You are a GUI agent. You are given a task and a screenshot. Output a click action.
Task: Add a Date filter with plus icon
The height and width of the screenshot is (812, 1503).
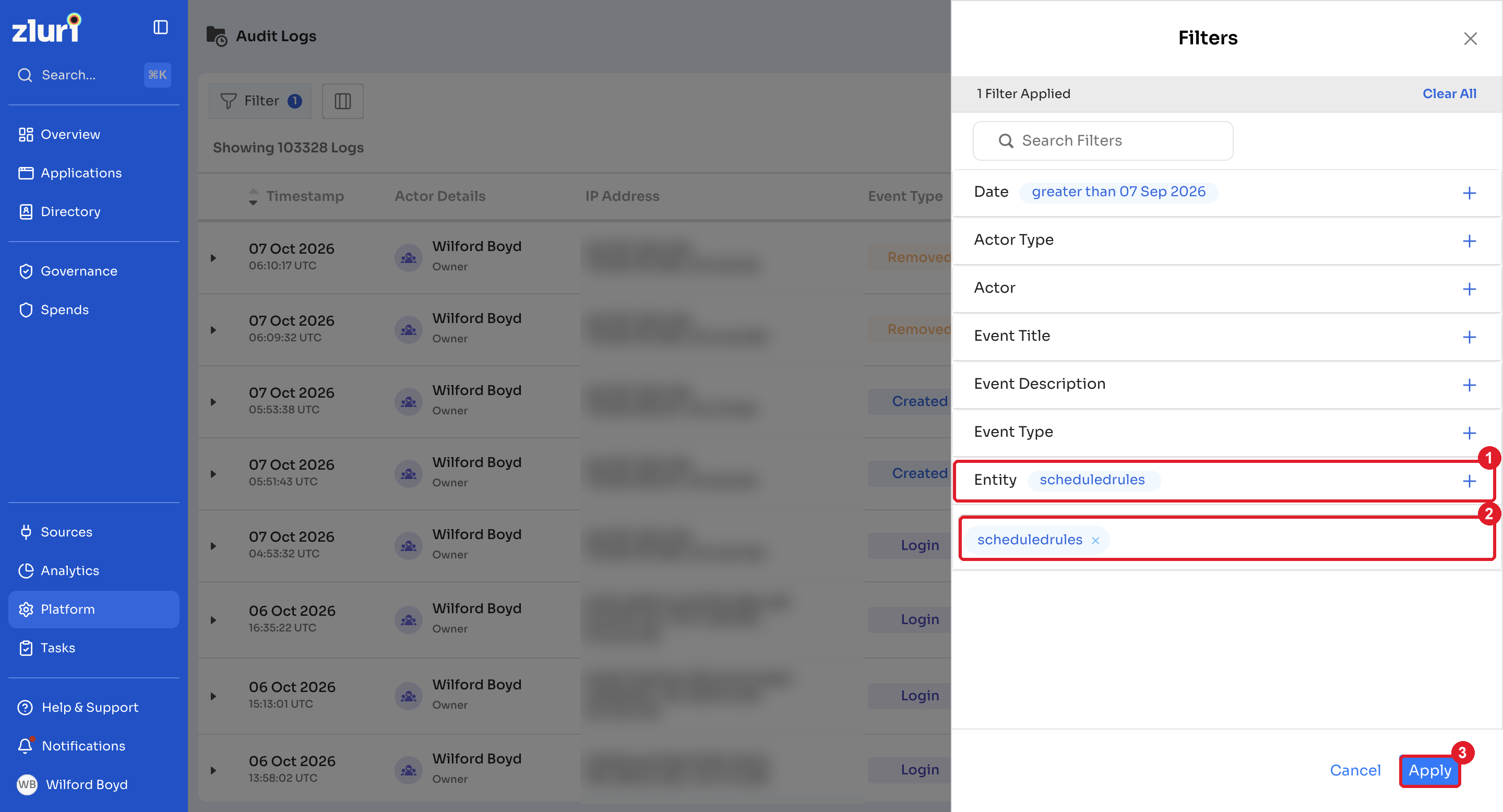coord(1469,193)
